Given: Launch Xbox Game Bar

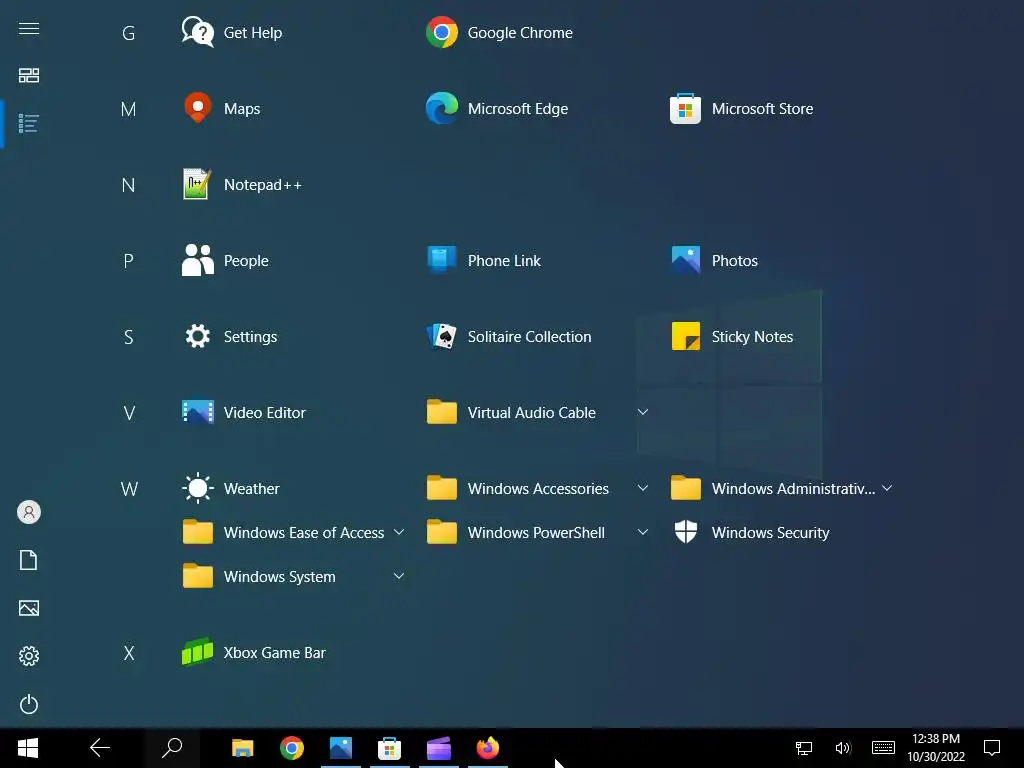Looking at the screenshot, I should point(253,652).
